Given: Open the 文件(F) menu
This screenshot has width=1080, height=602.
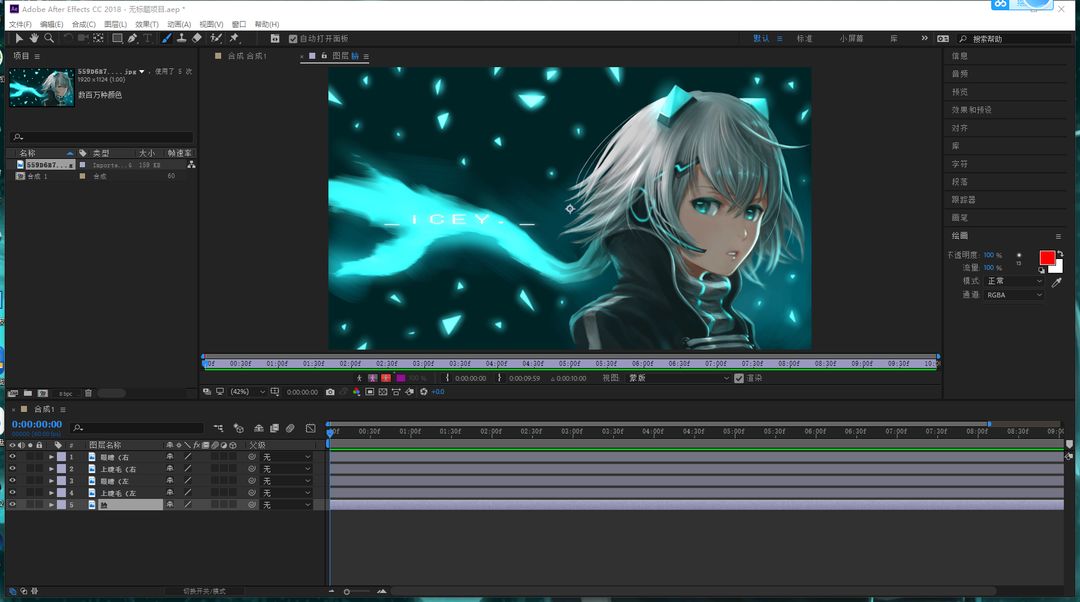Looking at the screenshot, I should click(20, 24).
